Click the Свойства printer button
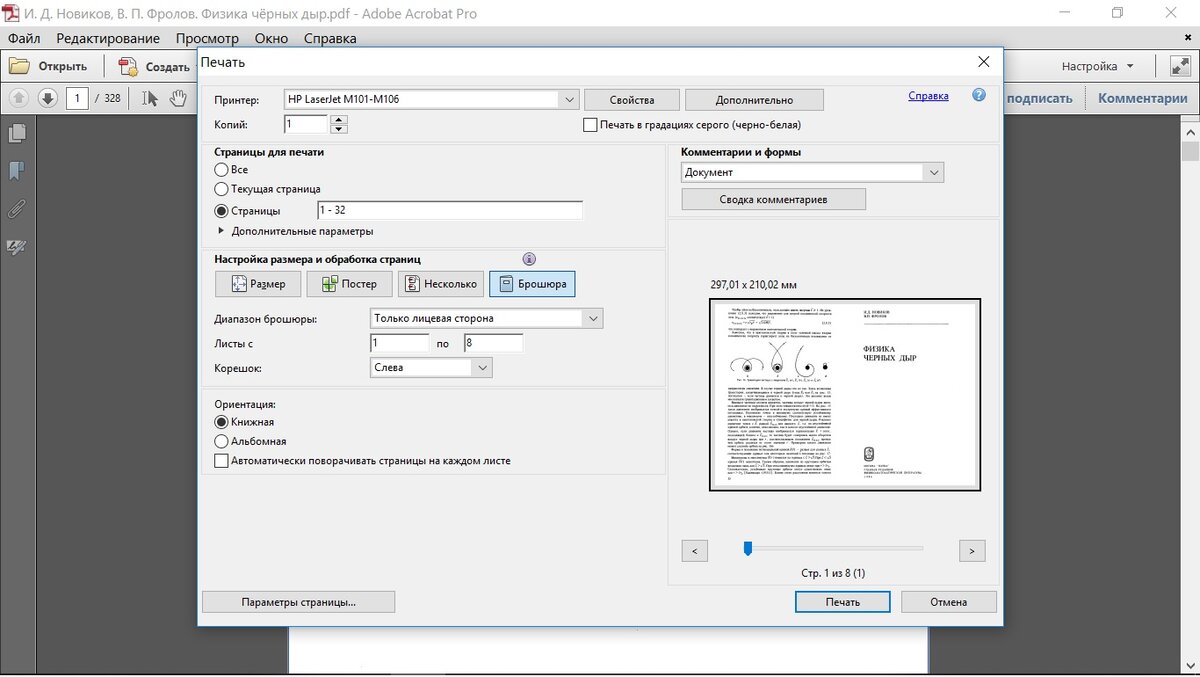This screenshot has width=1200, height=677. click(631, 100)
